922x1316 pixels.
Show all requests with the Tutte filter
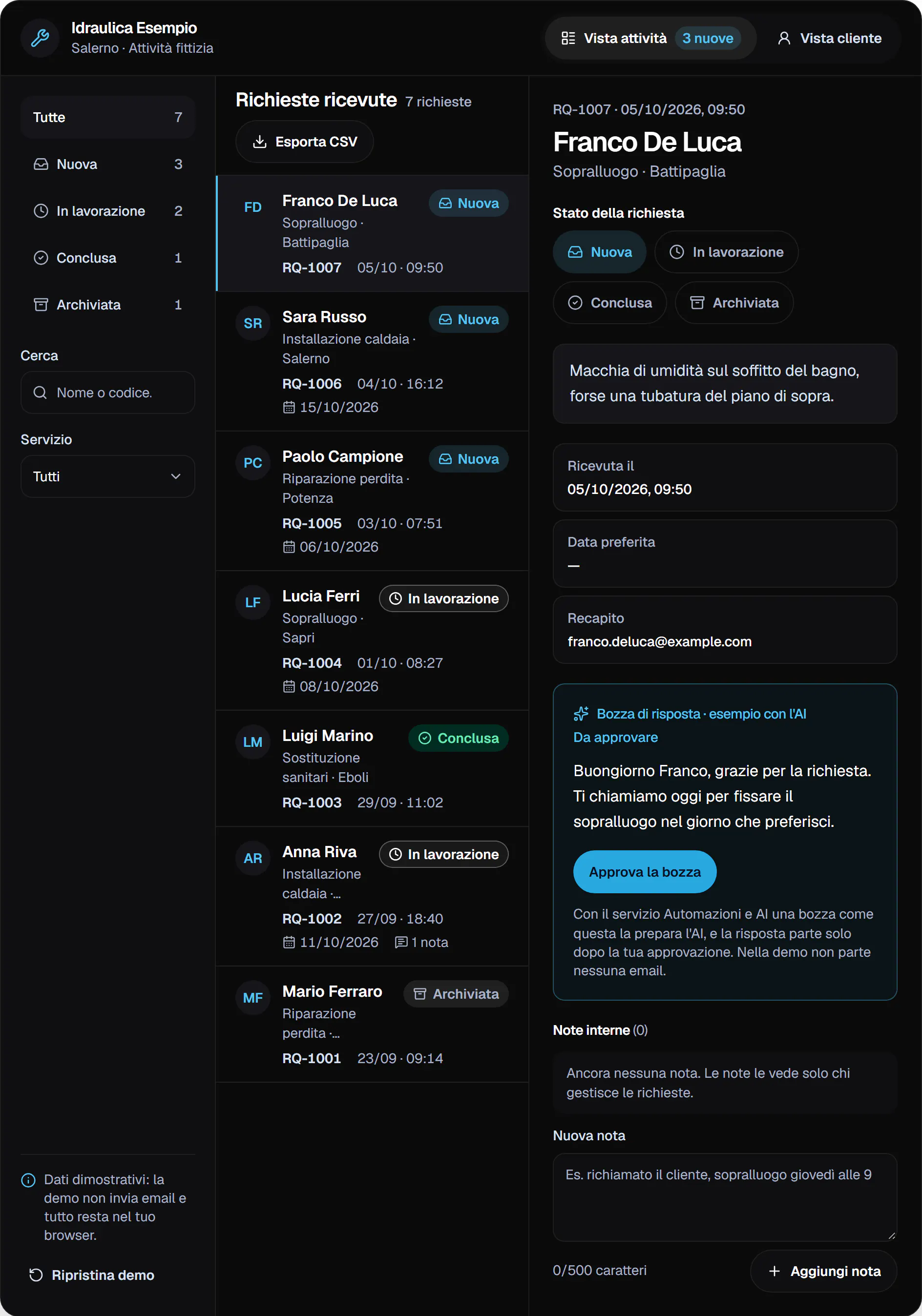[x=108, y=118]
